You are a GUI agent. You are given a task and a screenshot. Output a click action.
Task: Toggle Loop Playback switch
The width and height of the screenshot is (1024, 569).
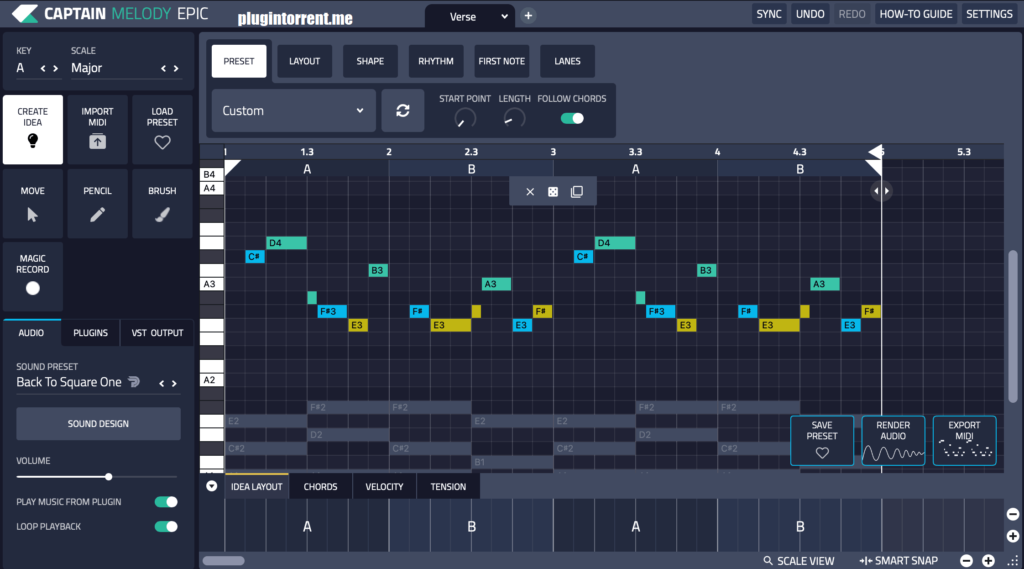pyautogui.click(x=166, y=527)
